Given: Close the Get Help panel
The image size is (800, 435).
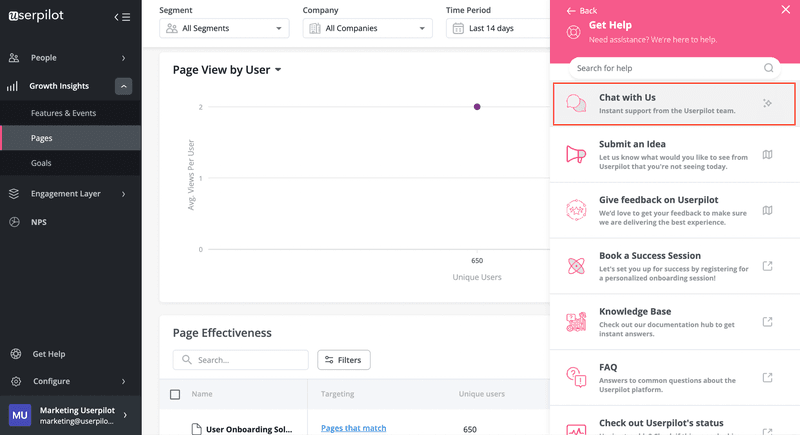Looking at the screenshot, I should (786, 10).
